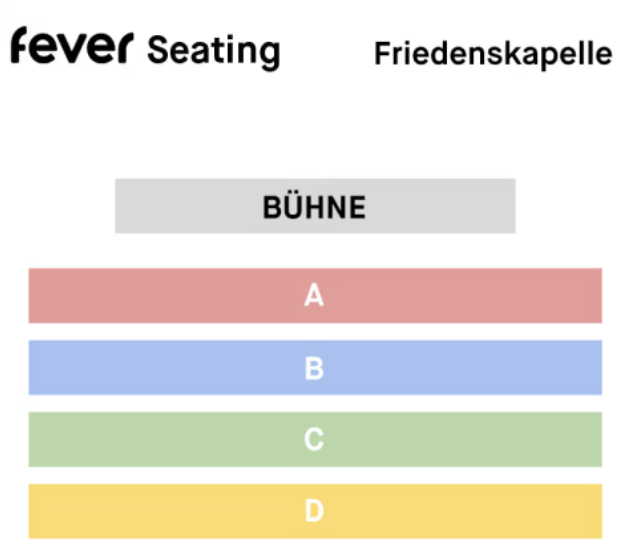Click the BÜHNE text label

pos(314,208)
